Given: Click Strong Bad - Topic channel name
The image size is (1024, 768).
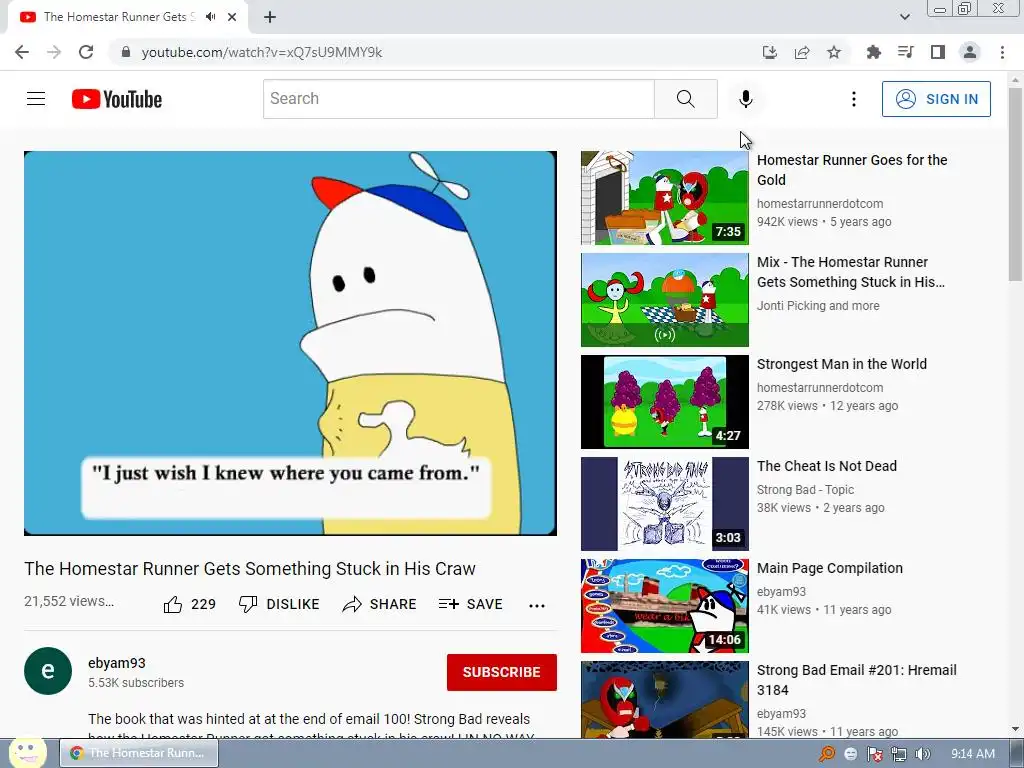Looking at the screenshot, I should coord(805,490).
